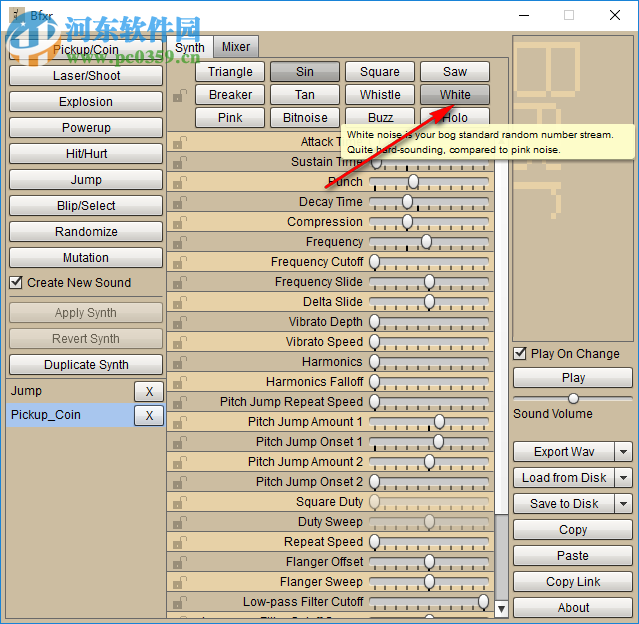
Task: Toggle the lock icon beside Harmonics
Action: (x=180, y=362)
